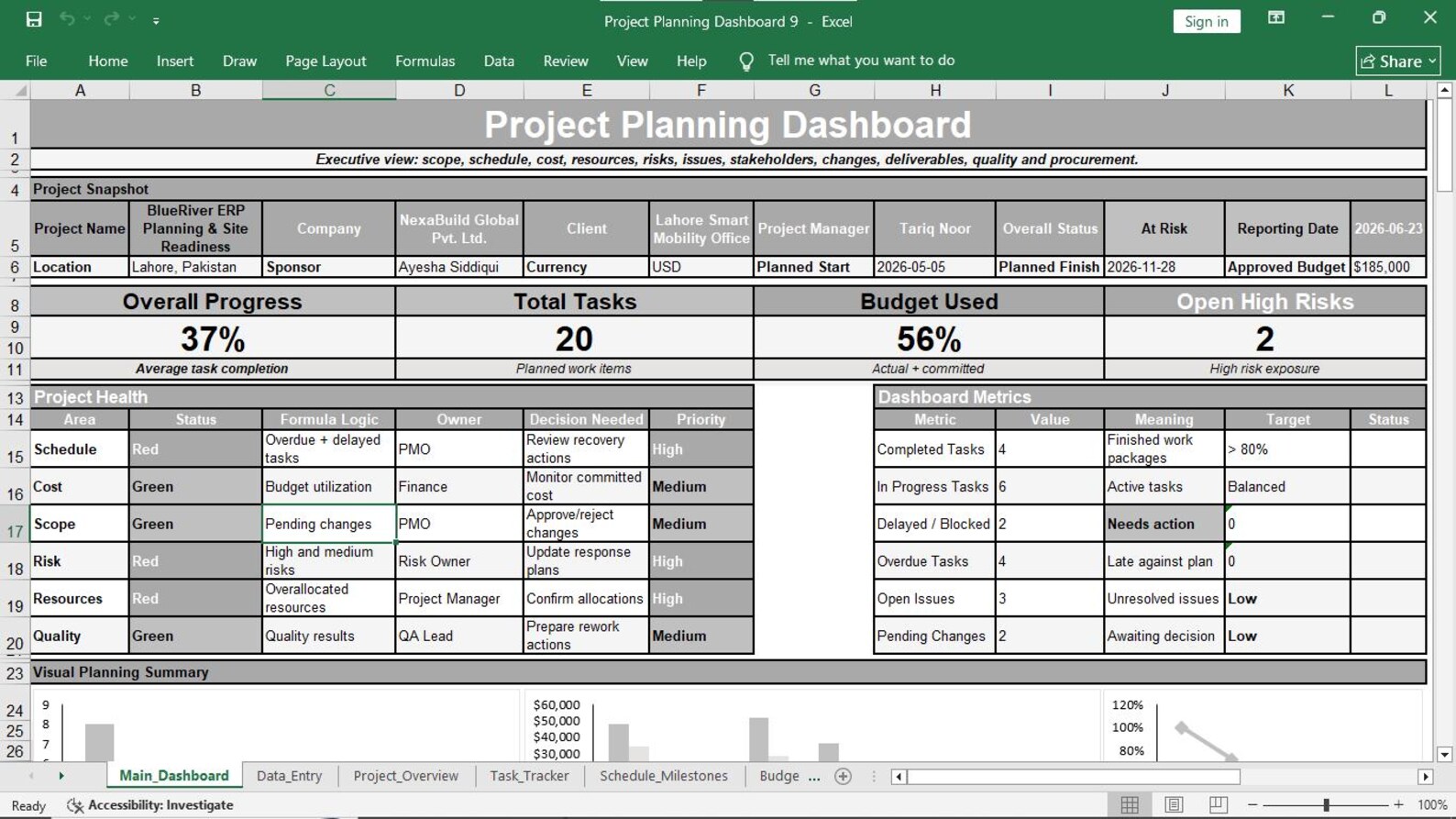Select column H header

[935, 90]
